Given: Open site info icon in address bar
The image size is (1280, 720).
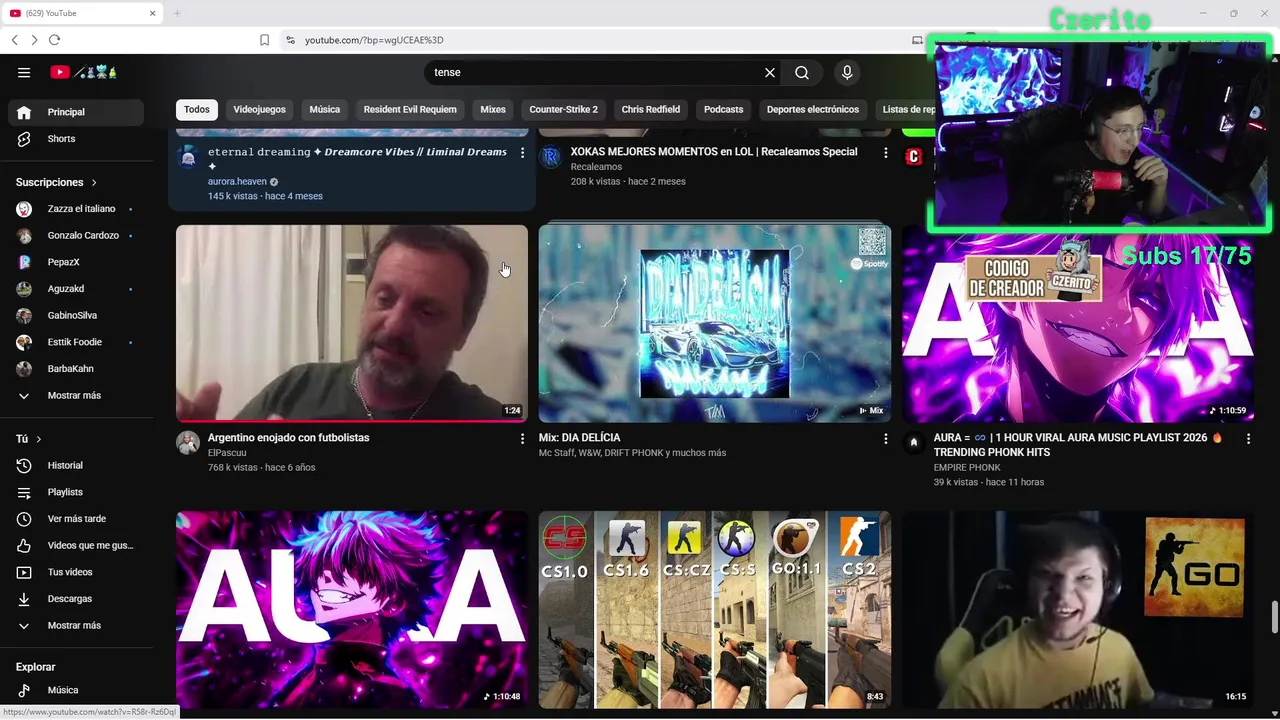Looking at the screenshot, I should 290,40.
